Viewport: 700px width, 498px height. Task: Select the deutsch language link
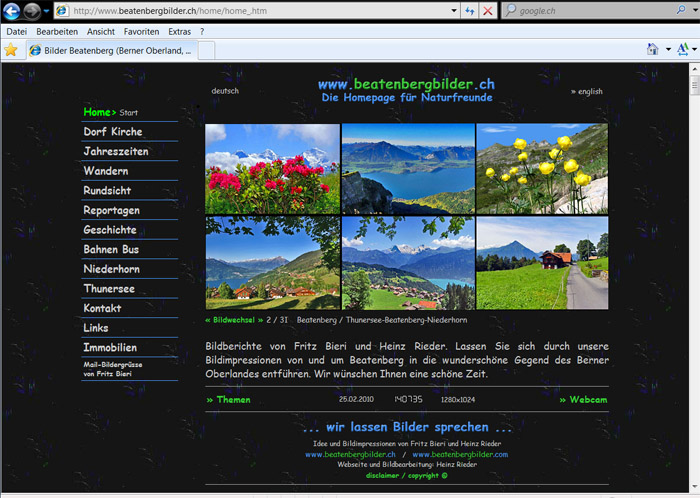click(x=225, y=91)
